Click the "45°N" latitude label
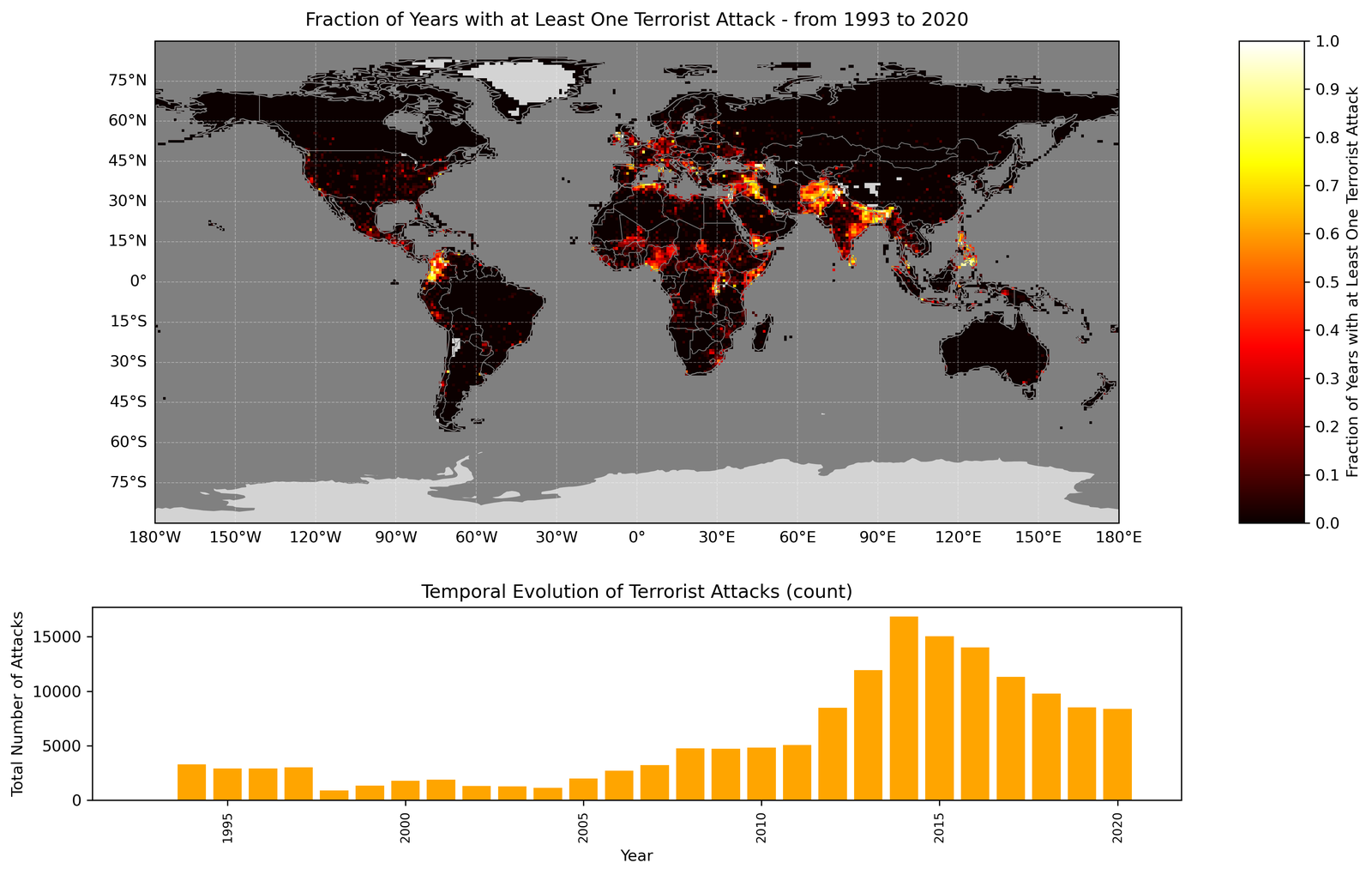Screen dimensions: 1372x875 (126, 161)
